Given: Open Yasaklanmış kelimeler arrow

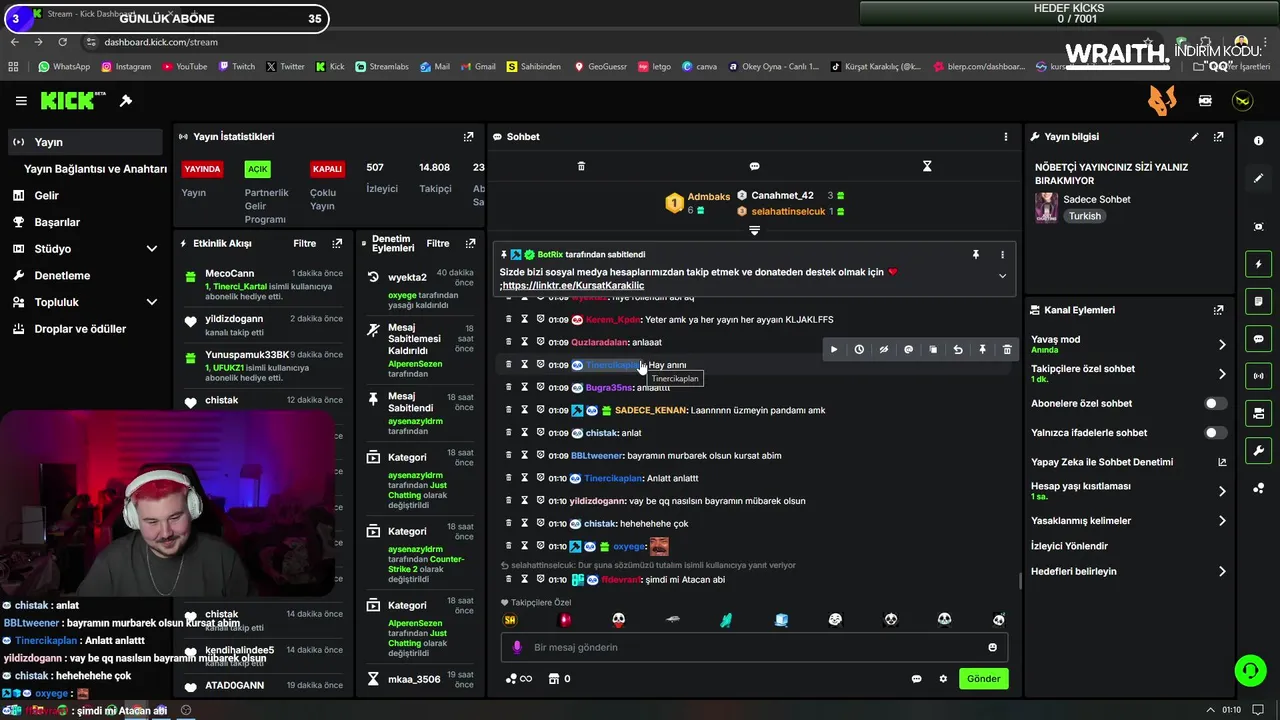Looking at the screenshot, I should 1222,521.
